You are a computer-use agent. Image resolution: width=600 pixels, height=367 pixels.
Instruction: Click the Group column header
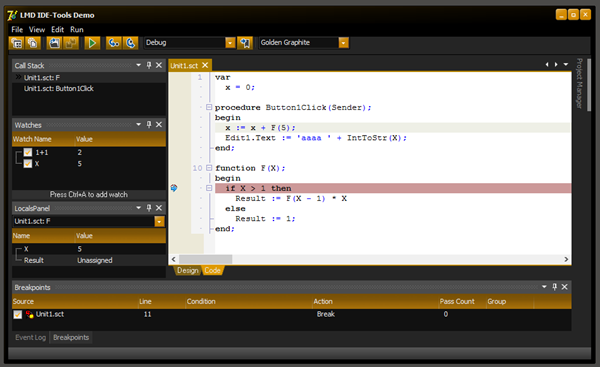tap(510, 302)
